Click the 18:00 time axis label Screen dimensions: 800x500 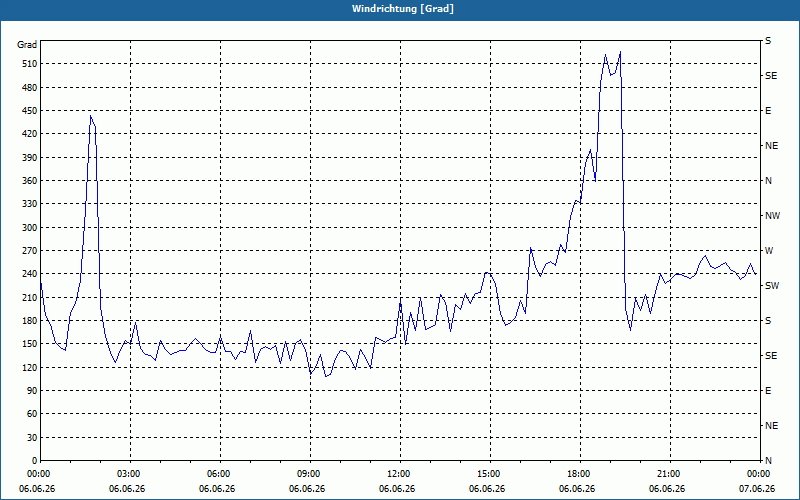580,473
